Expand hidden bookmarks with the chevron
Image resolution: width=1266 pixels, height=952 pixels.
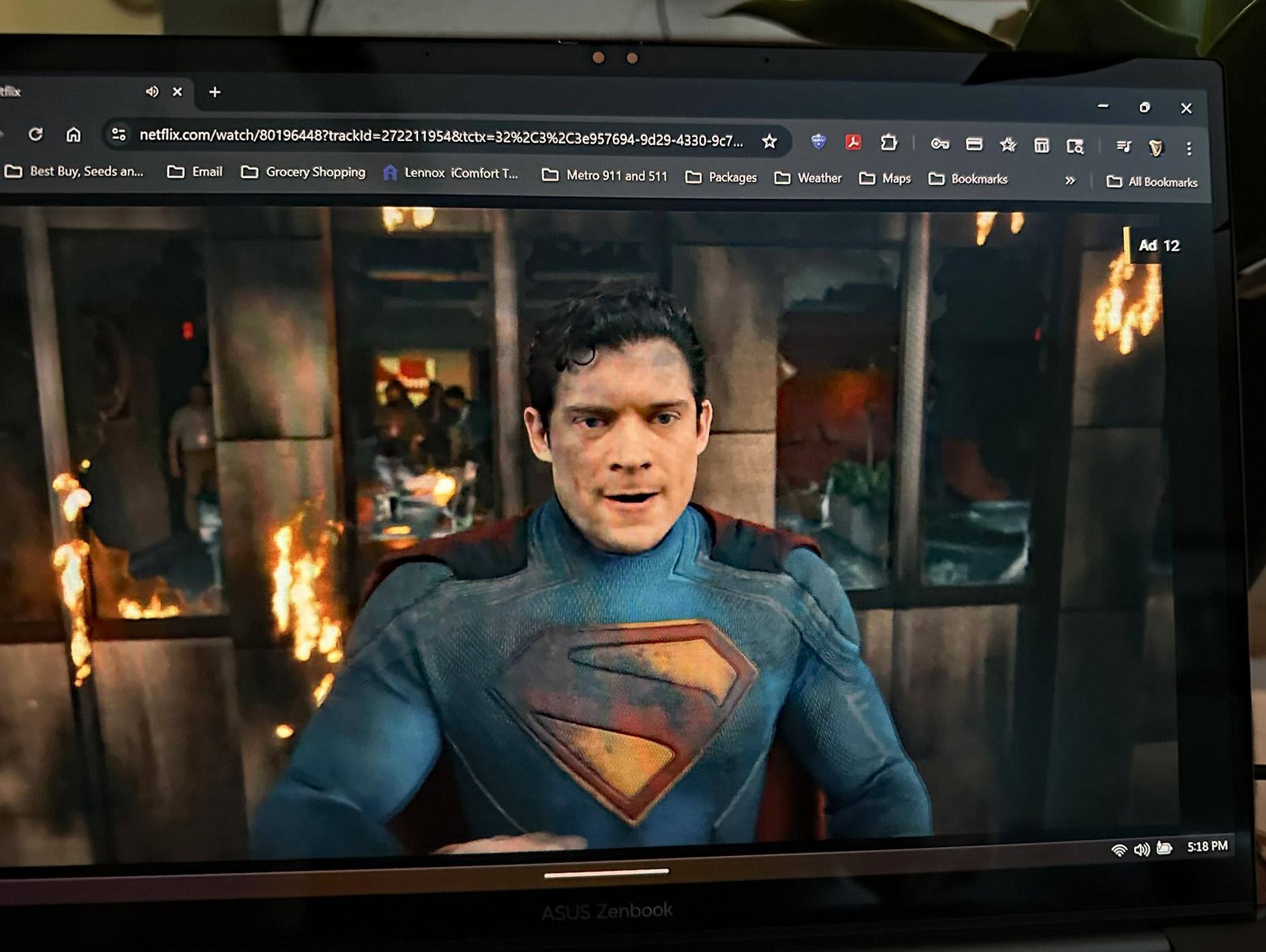pos(1070,180)
